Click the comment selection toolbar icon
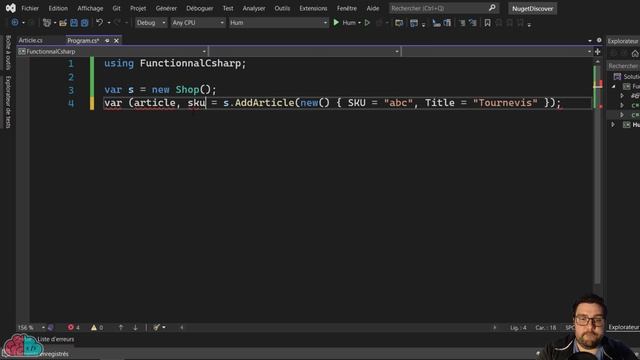 point(462,23)
